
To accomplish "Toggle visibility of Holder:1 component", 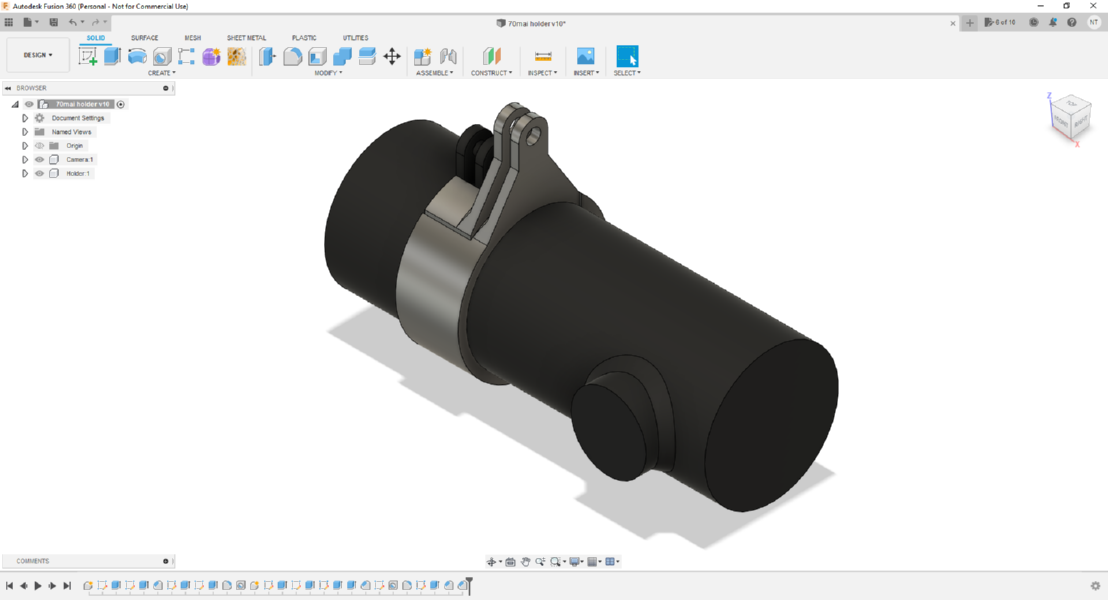I will 40,173.
